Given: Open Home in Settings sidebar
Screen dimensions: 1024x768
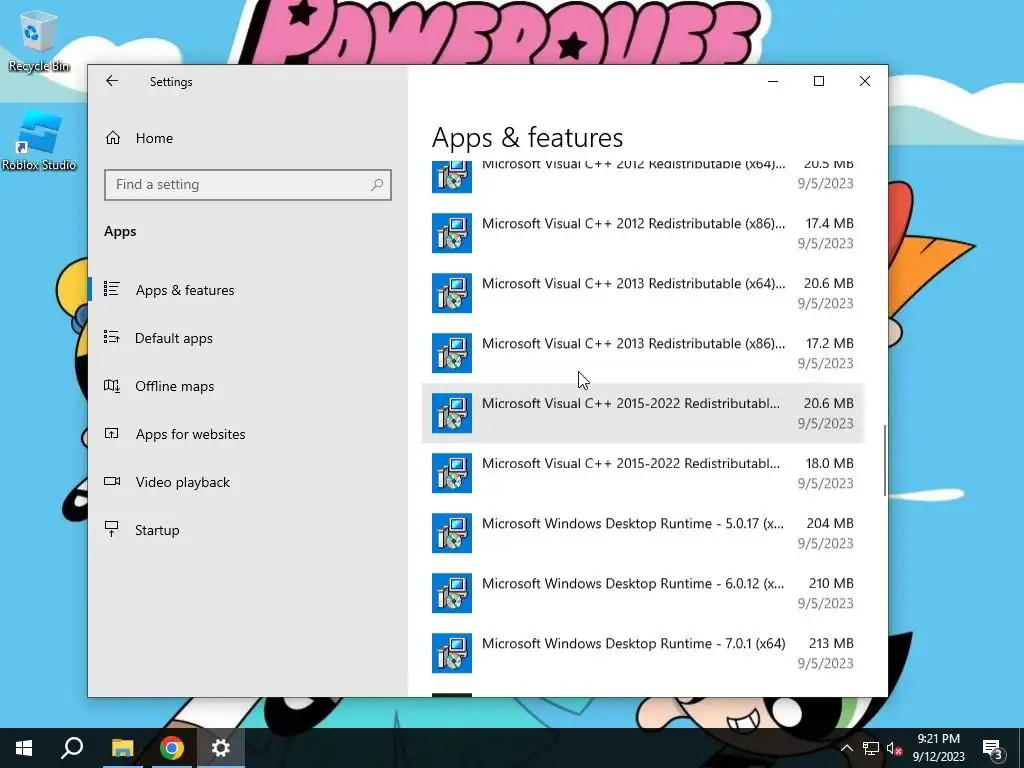Looking at the screenshot, I should tap(248, 138).
